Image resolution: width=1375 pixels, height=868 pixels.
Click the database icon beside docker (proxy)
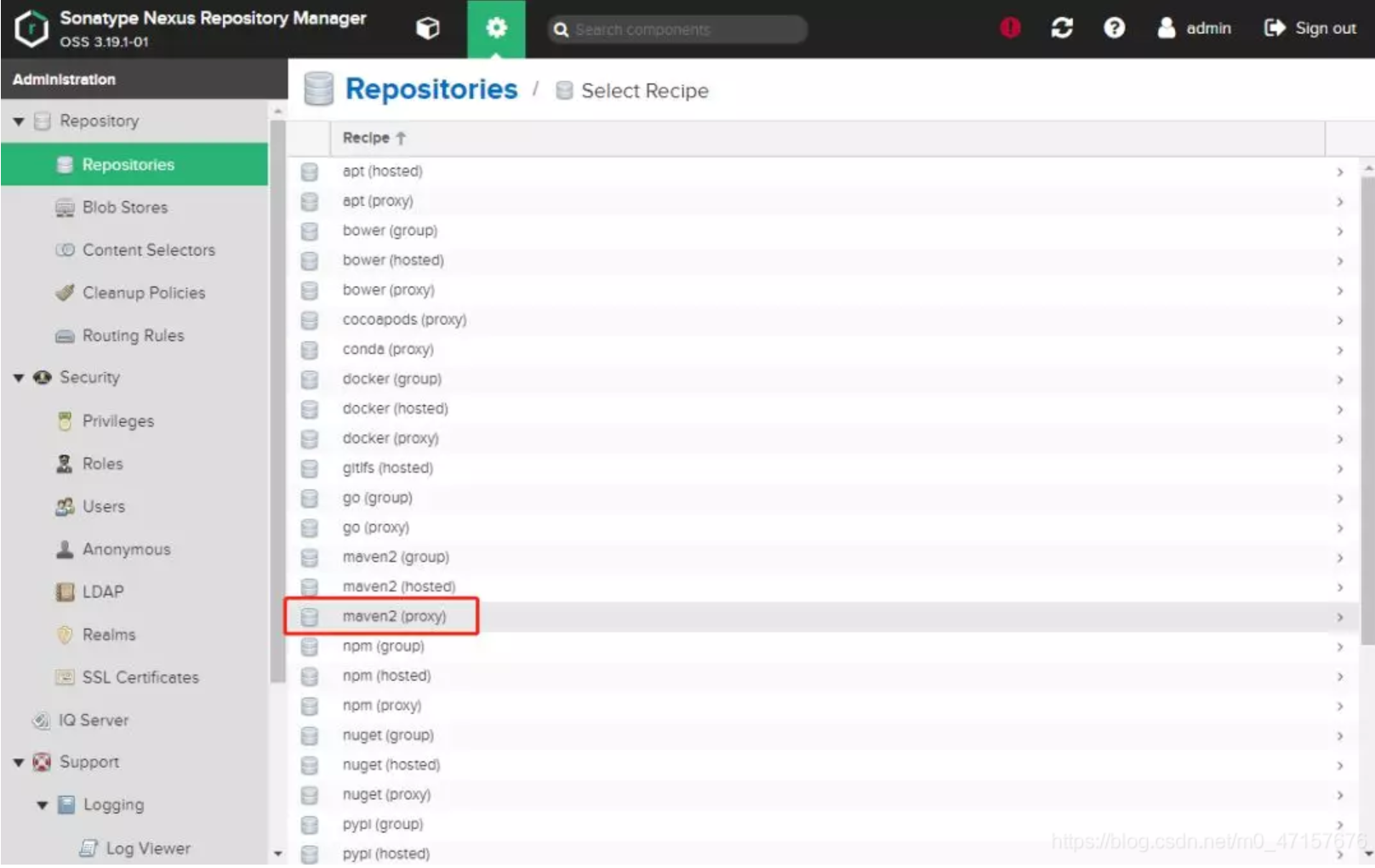tap(310, 438)
